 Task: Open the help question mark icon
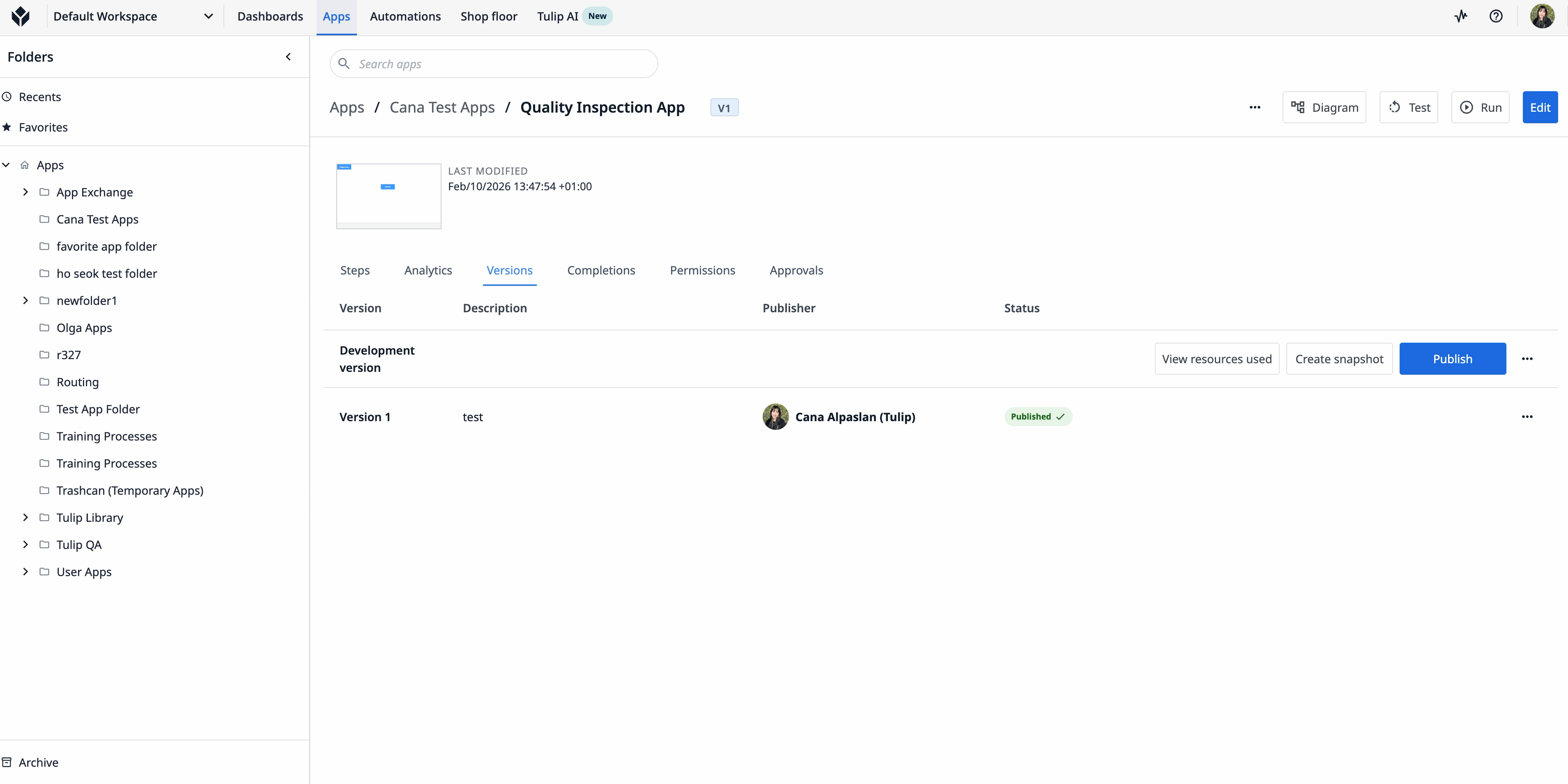click(x=1496, y=16)
